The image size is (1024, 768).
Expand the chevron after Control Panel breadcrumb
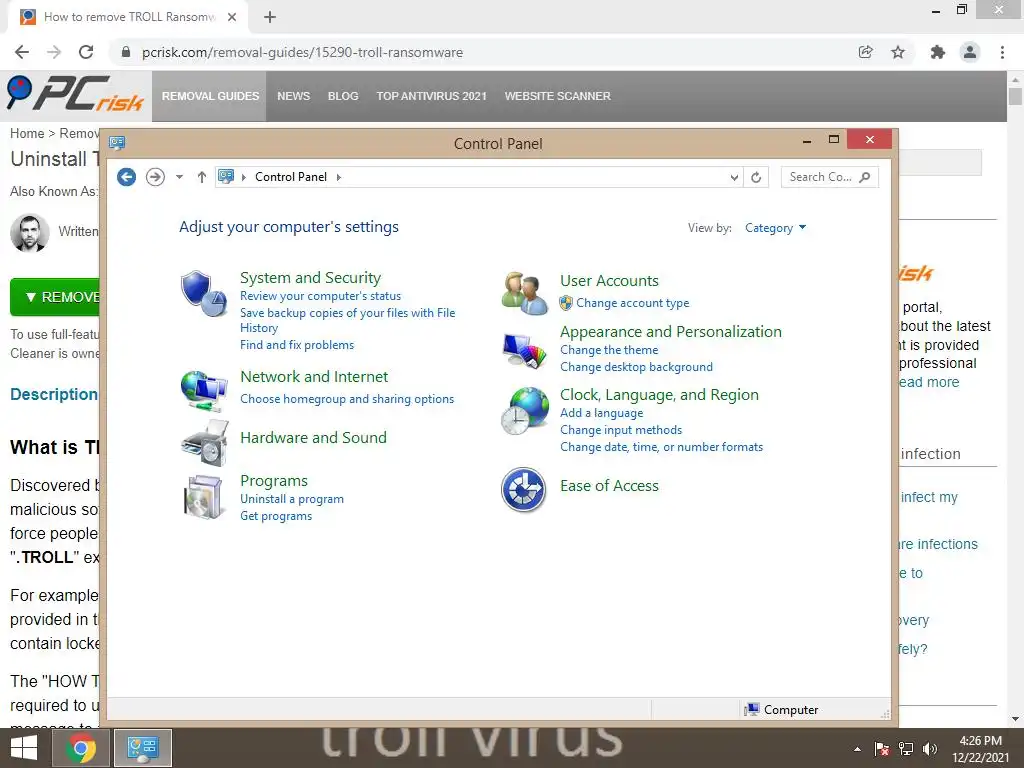tap(338, 177)
